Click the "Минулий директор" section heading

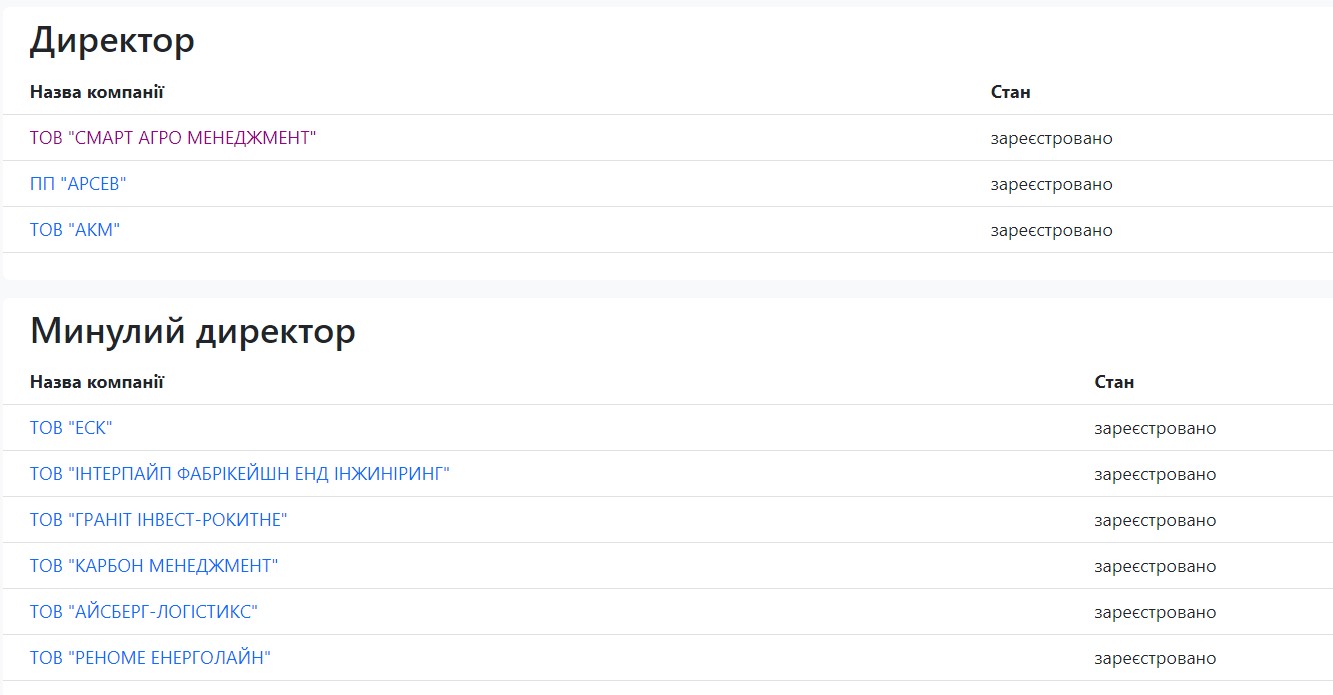[193, 330]
